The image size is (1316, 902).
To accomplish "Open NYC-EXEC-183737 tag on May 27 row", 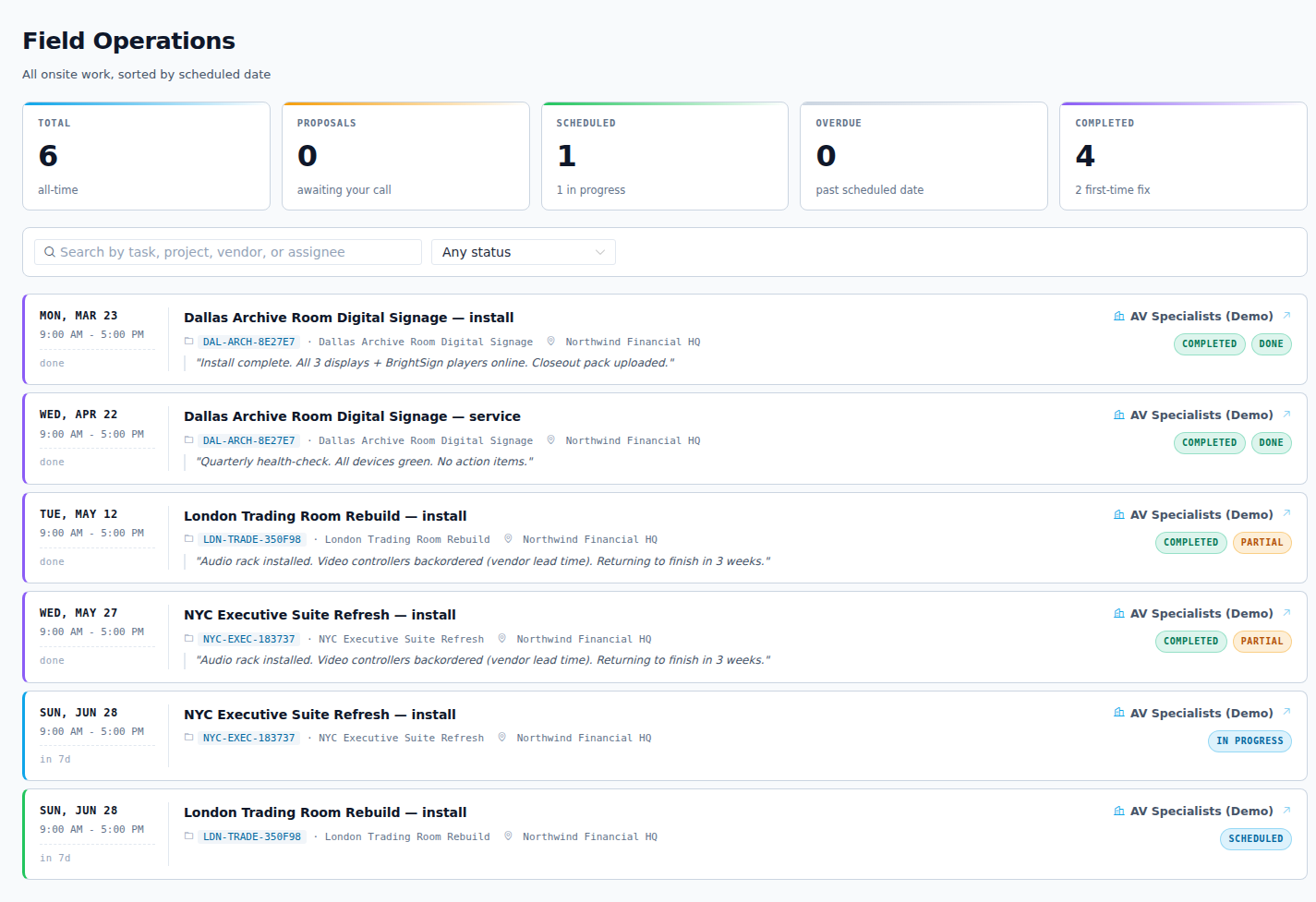I will pos(249,639).
